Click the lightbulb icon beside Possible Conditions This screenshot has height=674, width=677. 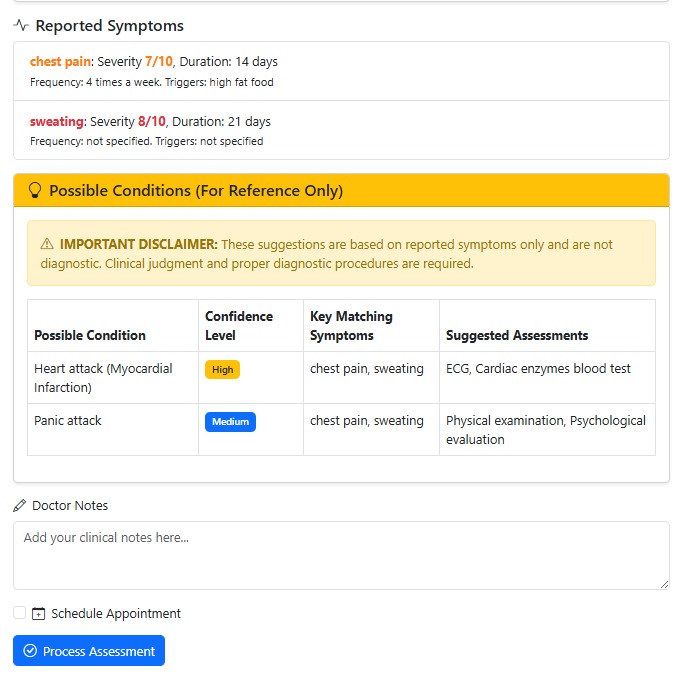tap(35, 190)
